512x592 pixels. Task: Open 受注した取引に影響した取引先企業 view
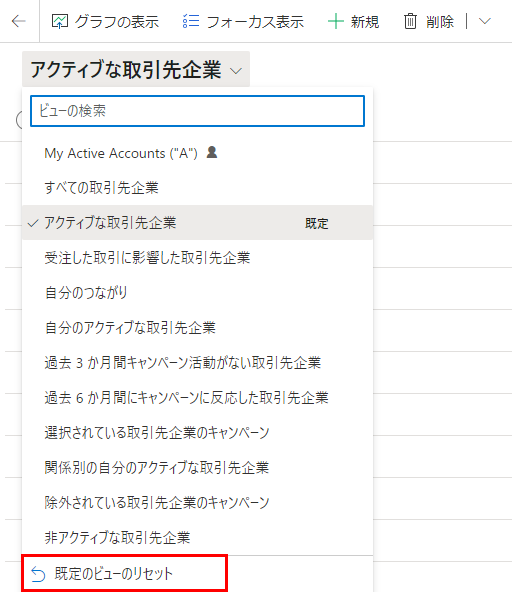pyautogui.click(x=197, y=258)
